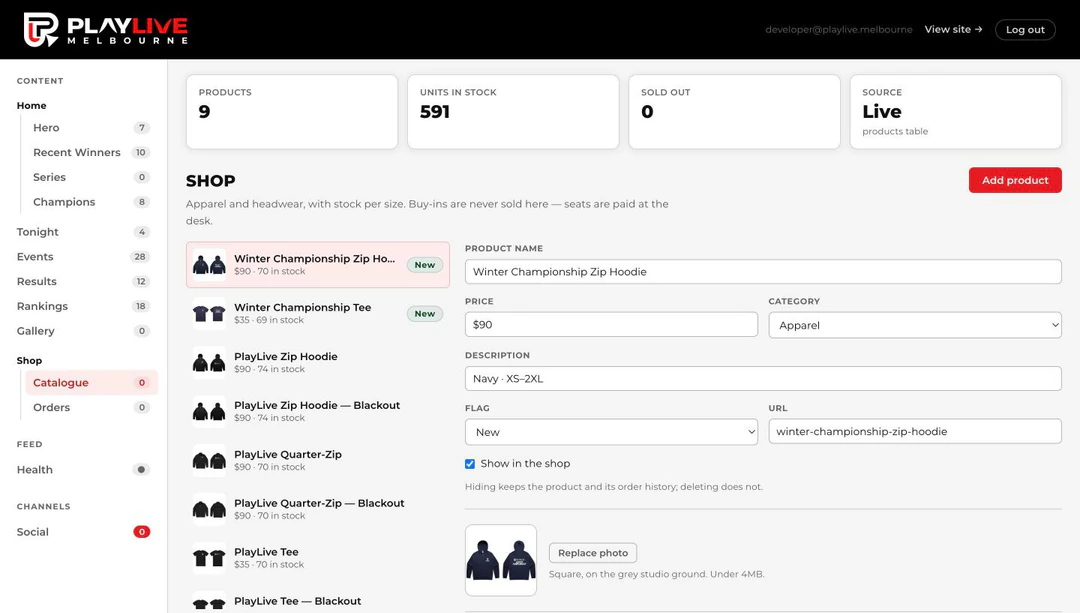Click into the Product Name field
Screen dimensions: 1080x613
point(763,271)
